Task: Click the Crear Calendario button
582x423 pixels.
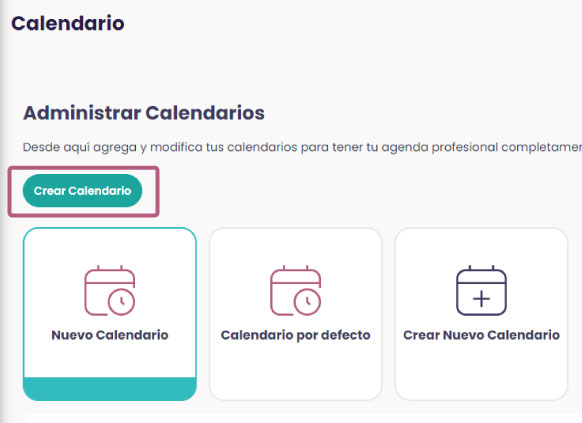Action: [x=82, y=191]
